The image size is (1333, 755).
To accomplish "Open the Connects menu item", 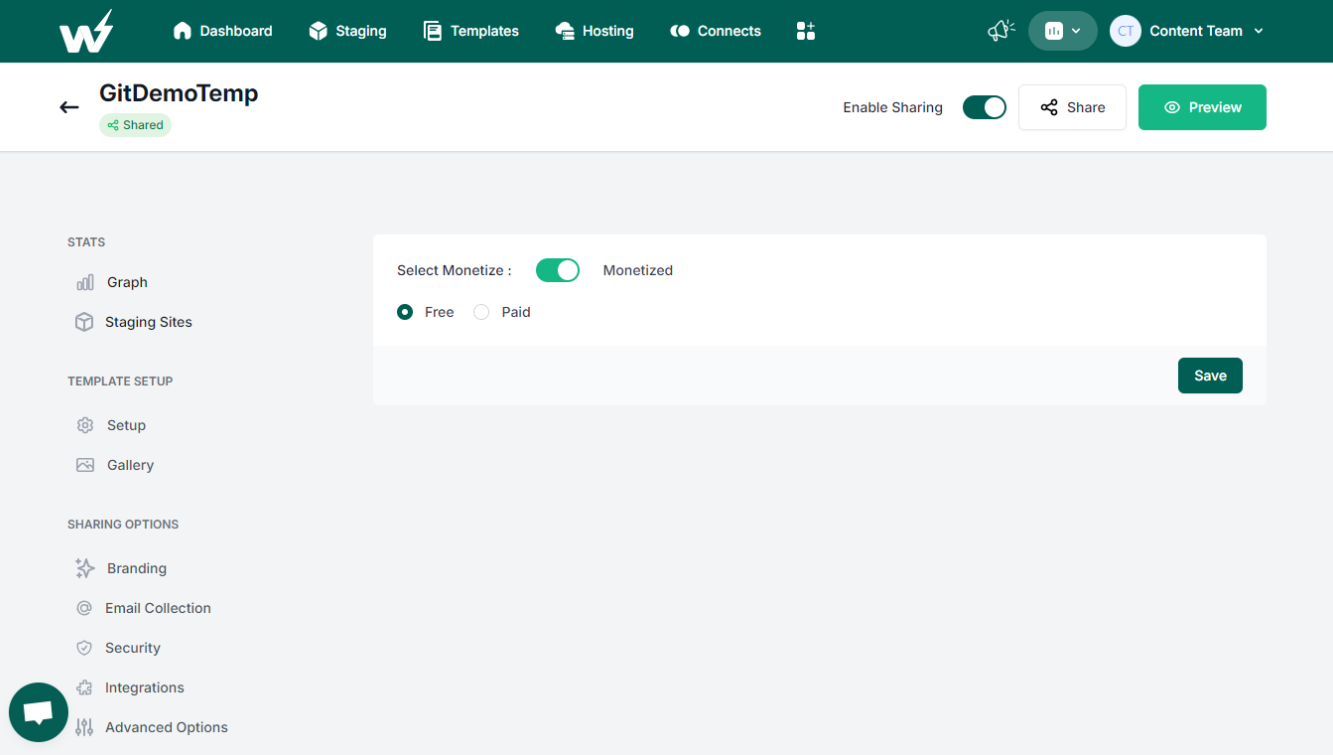I will coord(716,31).
